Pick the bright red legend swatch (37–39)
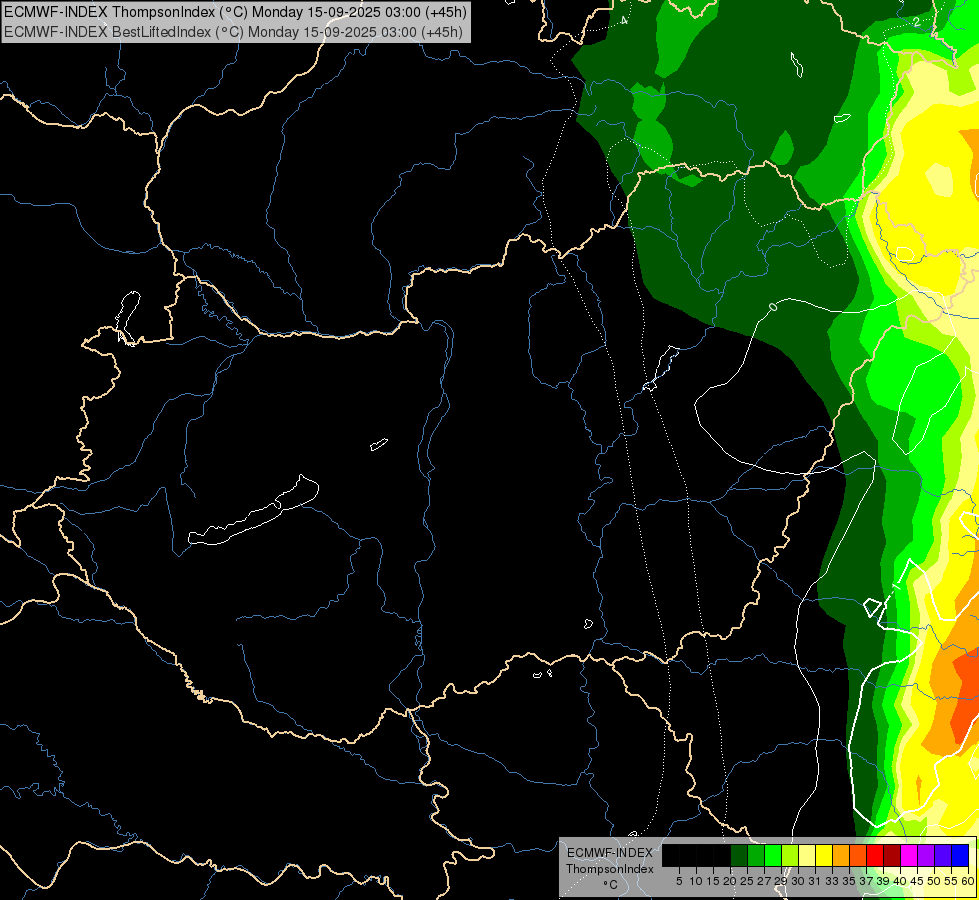 (x=875, y=855)
